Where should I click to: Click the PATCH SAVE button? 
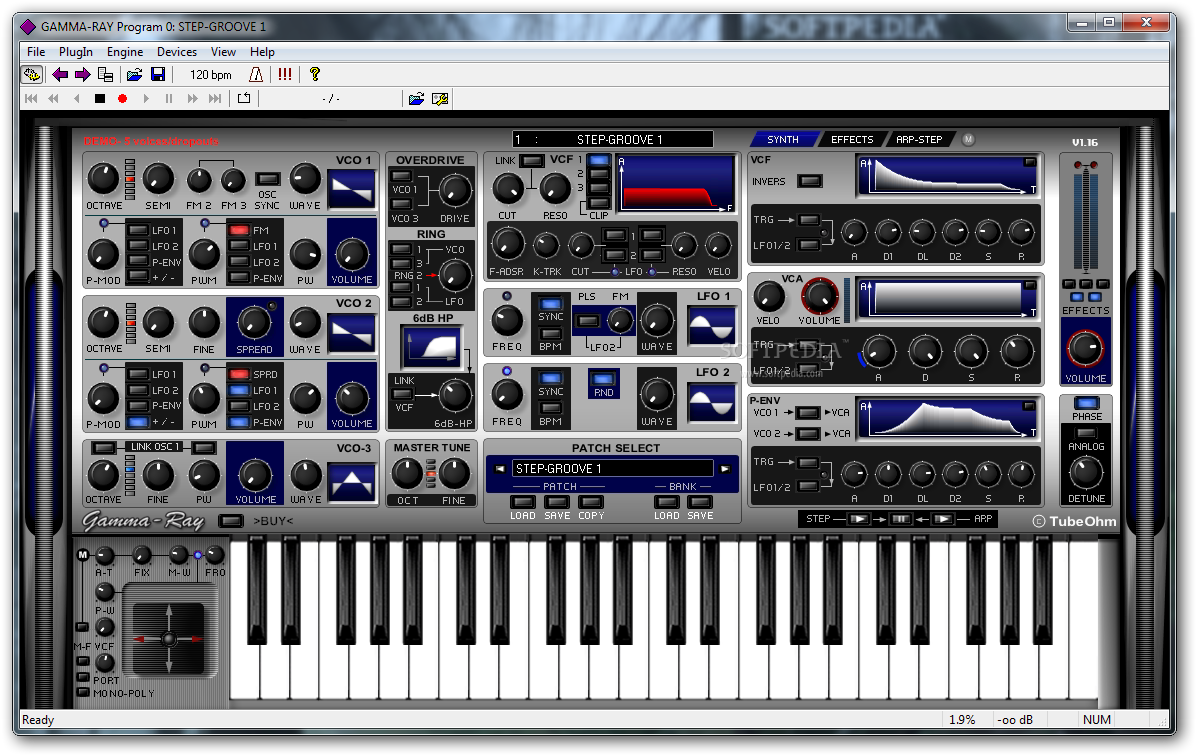557,502
